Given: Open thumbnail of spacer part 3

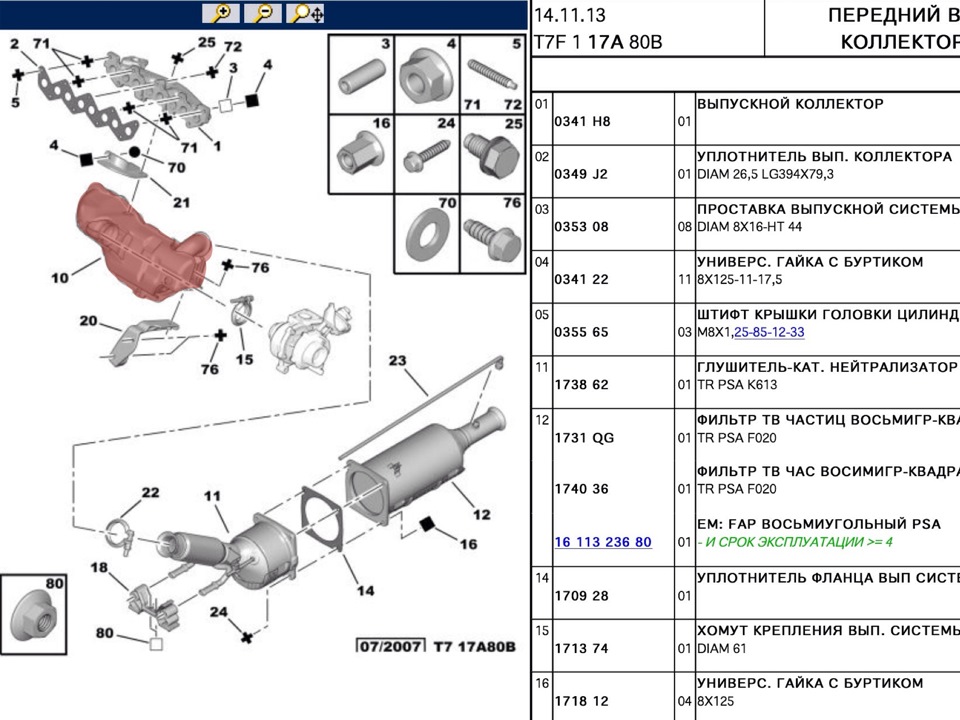Looking at the screenshot, I should pos(362,75).
